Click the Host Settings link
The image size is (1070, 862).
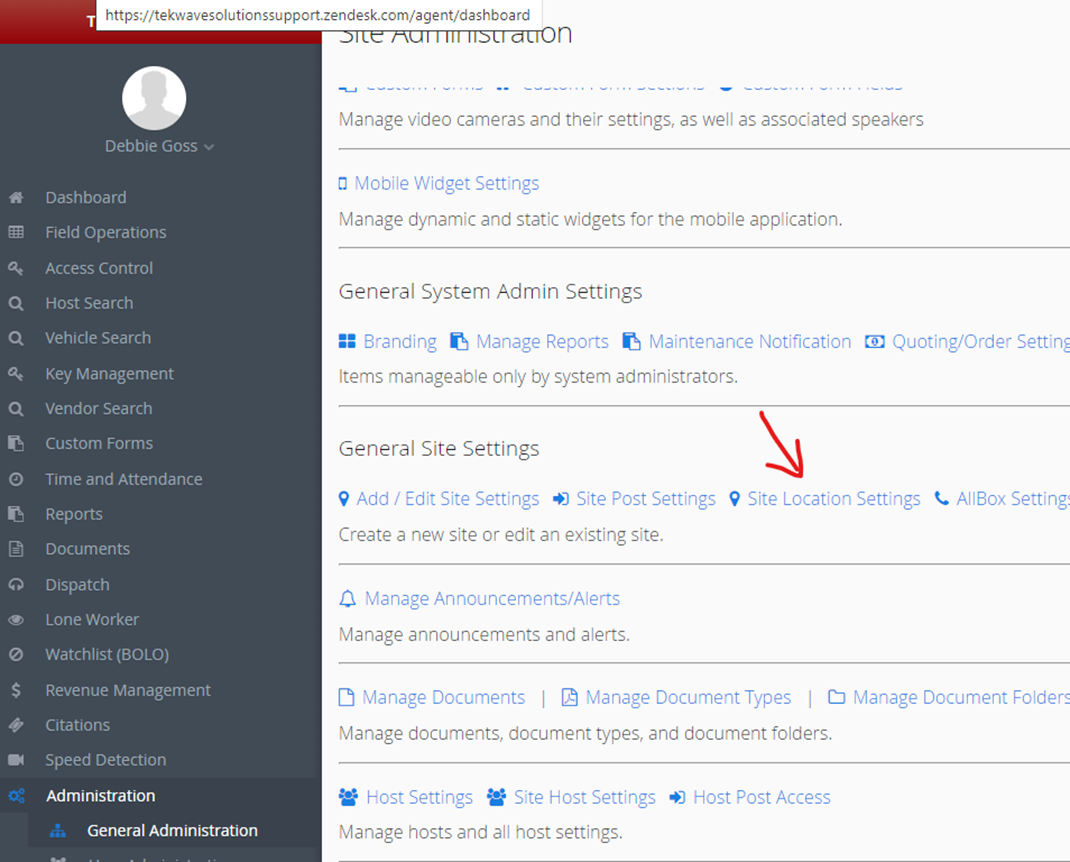coord(419,797)
